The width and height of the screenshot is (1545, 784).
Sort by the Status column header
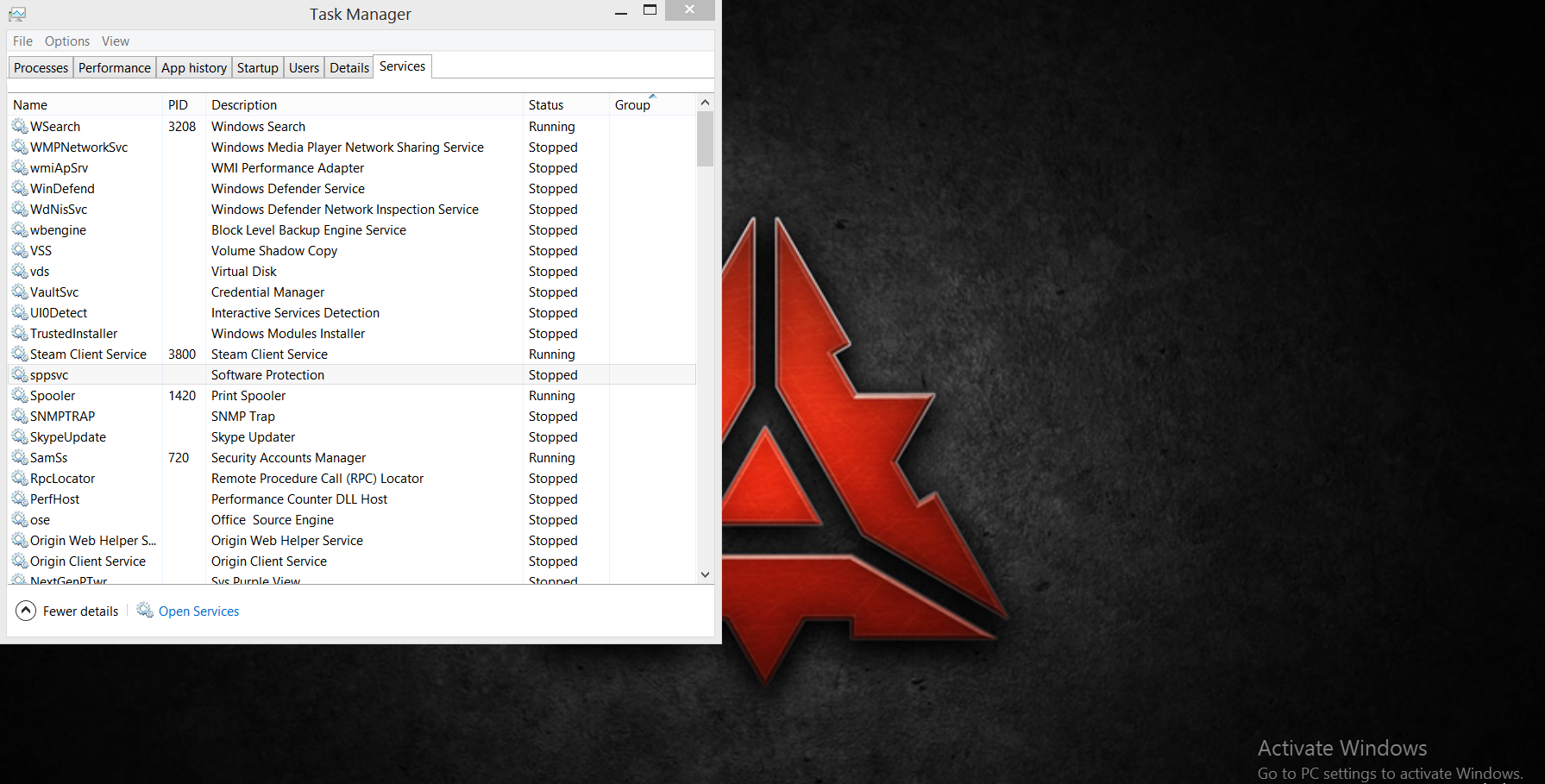pyautogui.click(x=566, y=104)
